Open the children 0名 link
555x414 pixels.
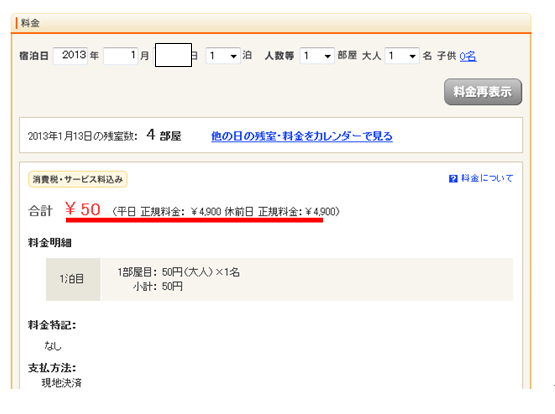pos(468,56)
